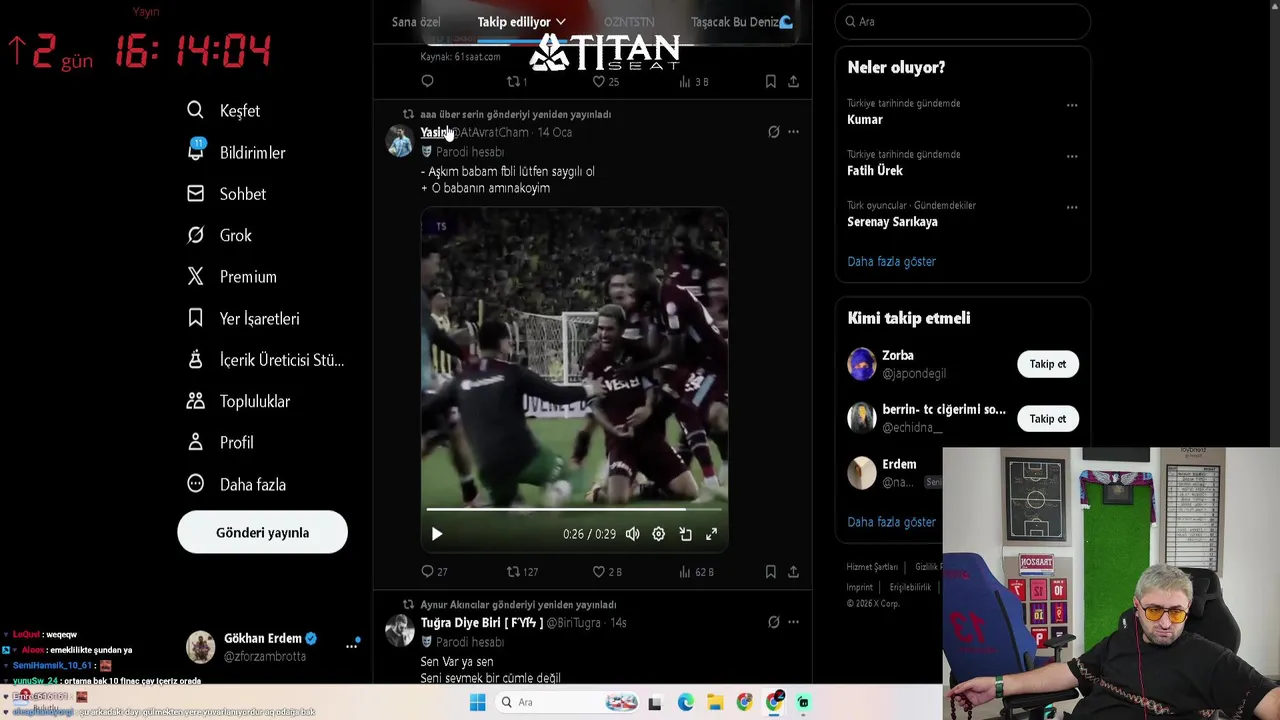Open Erişilebilirlik footer link

click(910, 588)
